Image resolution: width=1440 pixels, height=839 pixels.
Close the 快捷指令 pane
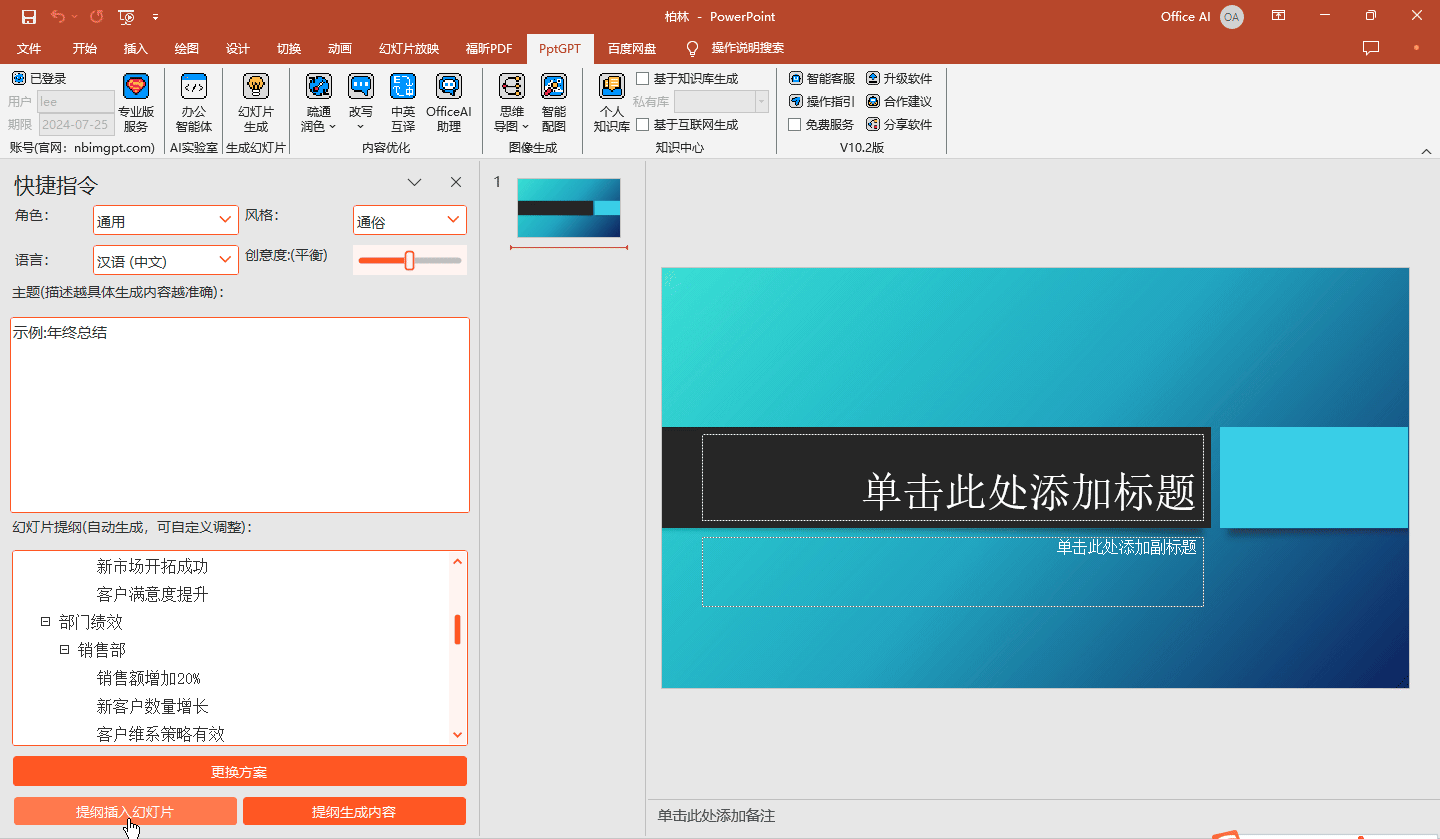(456, 182)
